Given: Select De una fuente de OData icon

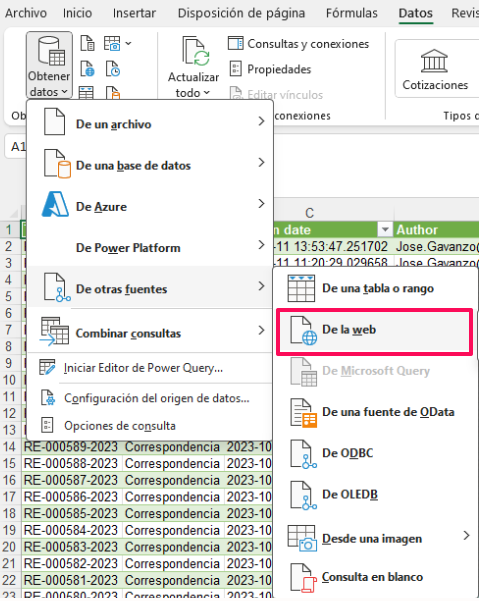Looking at the screenshot, I should coord(303,413).
